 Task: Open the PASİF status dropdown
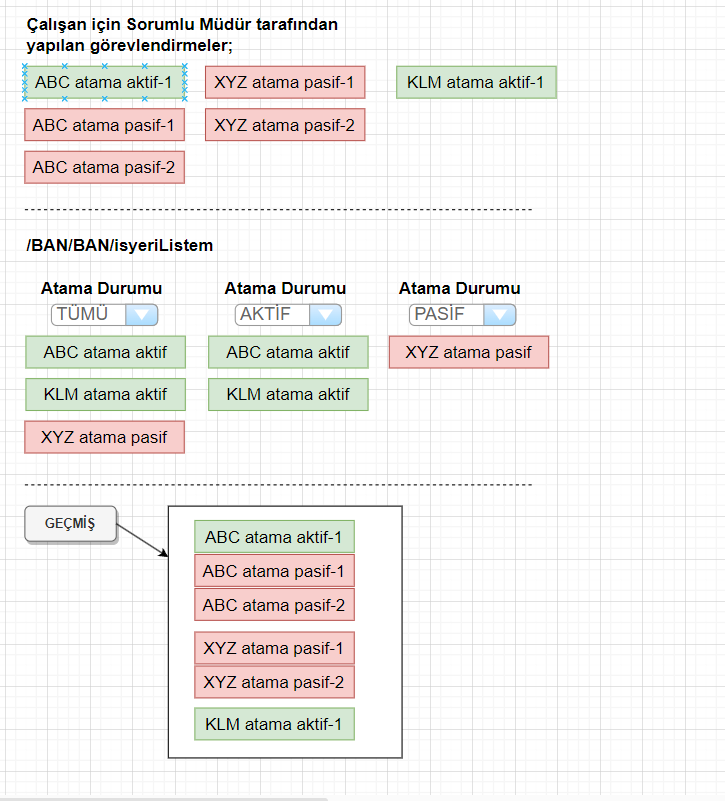pos(500,314)
